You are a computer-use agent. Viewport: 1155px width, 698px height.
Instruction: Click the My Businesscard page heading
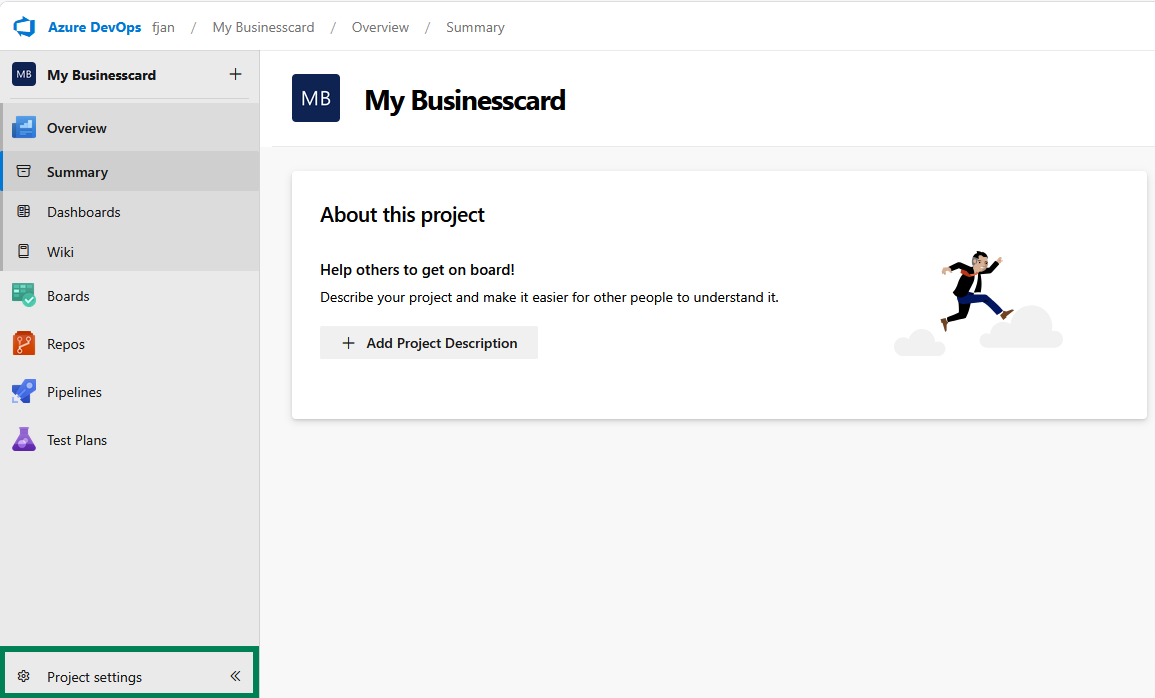[465, 100]
